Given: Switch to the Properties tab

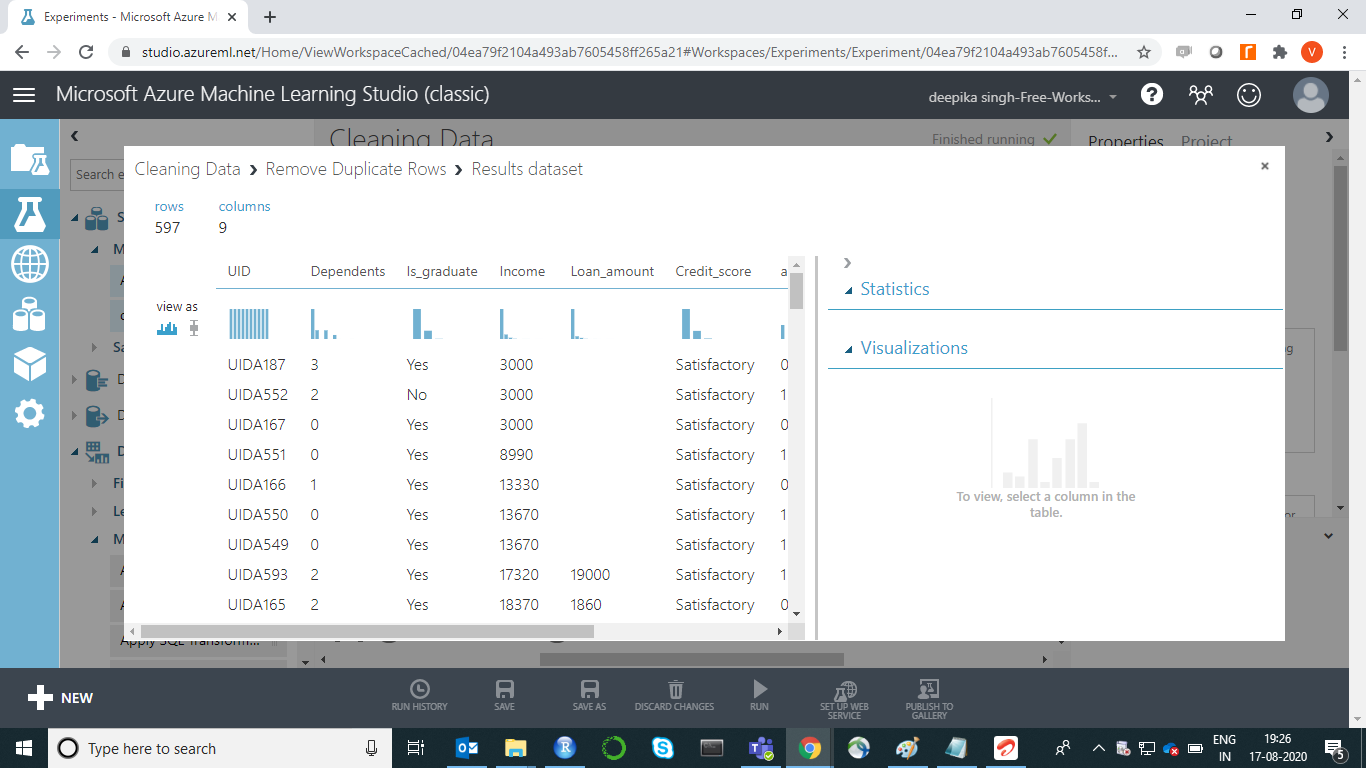Looking at the screenshot, I should pos(1126,141).
